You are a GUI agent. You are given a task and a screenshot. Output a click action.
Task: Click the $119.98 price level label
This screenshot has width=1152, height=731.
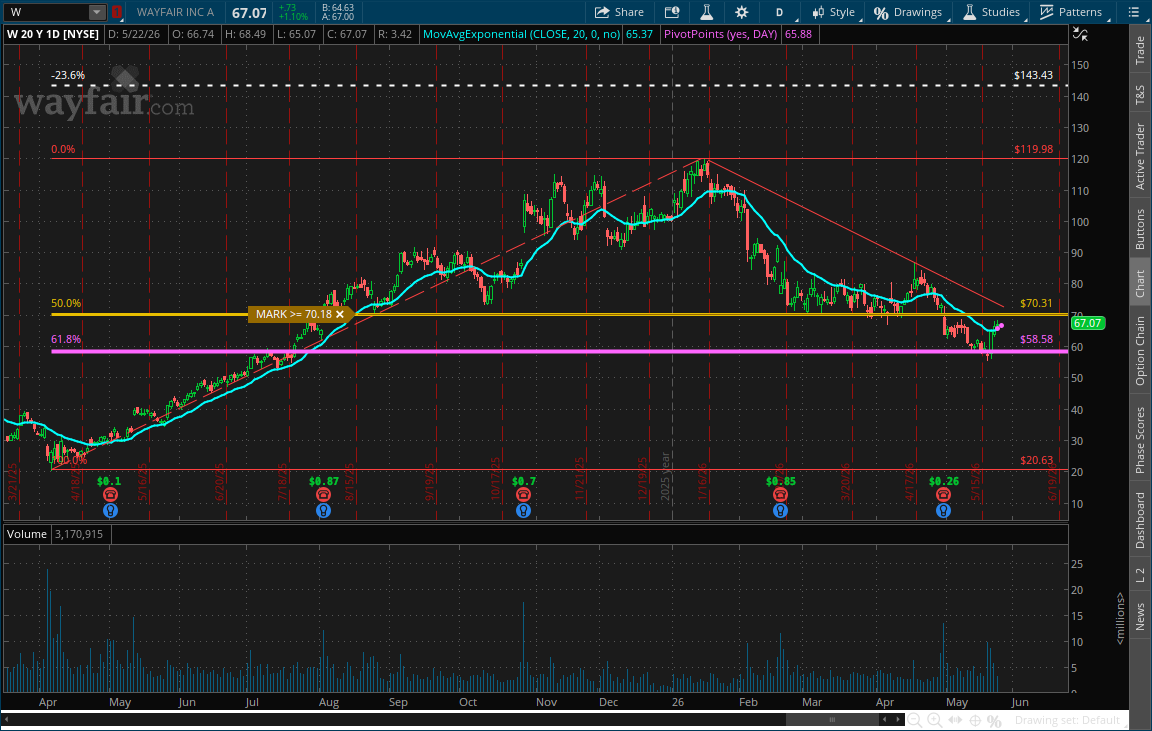(x=1033, y=149)
